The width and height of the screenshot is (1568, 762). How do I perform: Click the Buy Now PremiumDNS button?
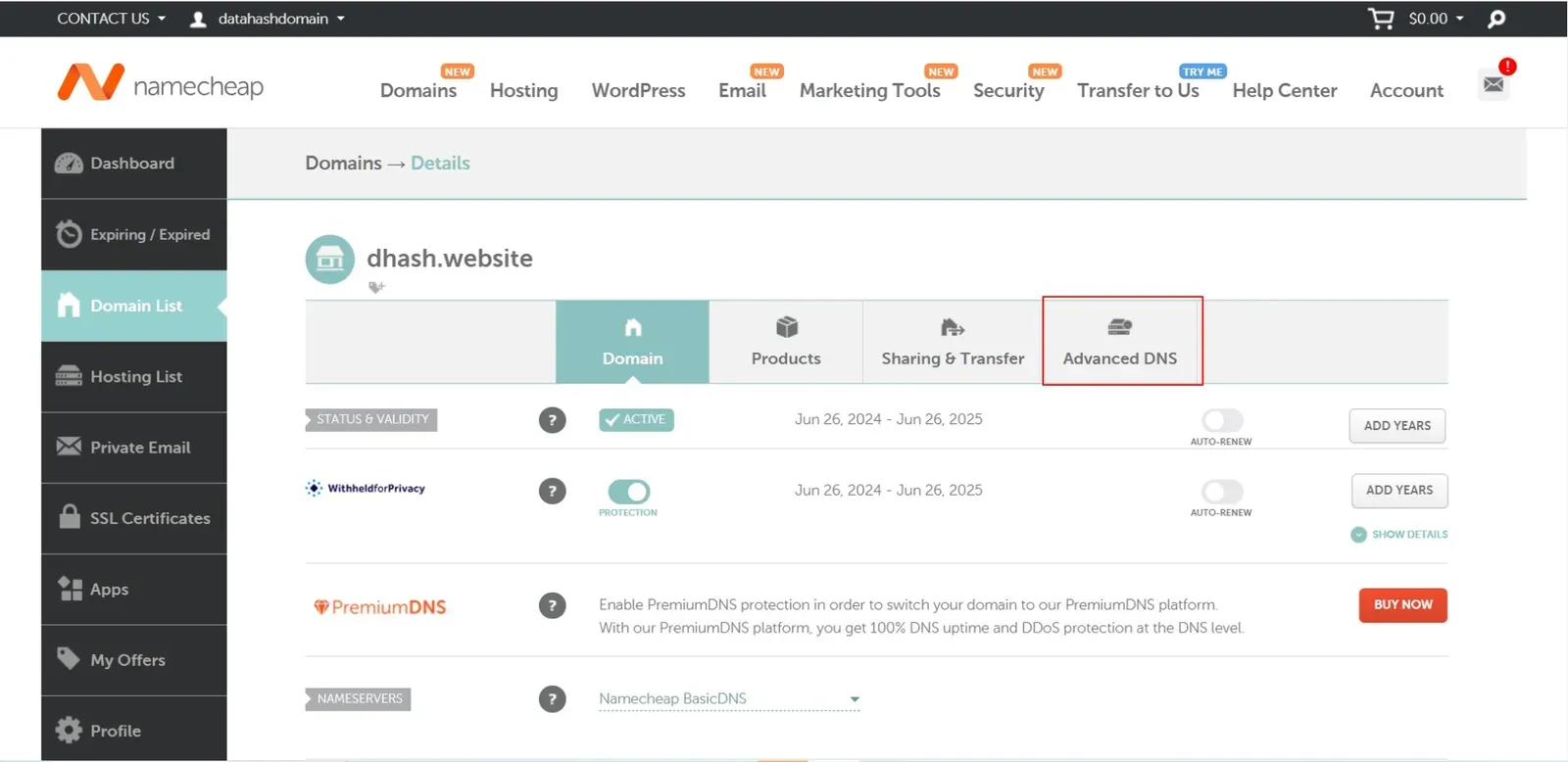(x=1403, y=605)
